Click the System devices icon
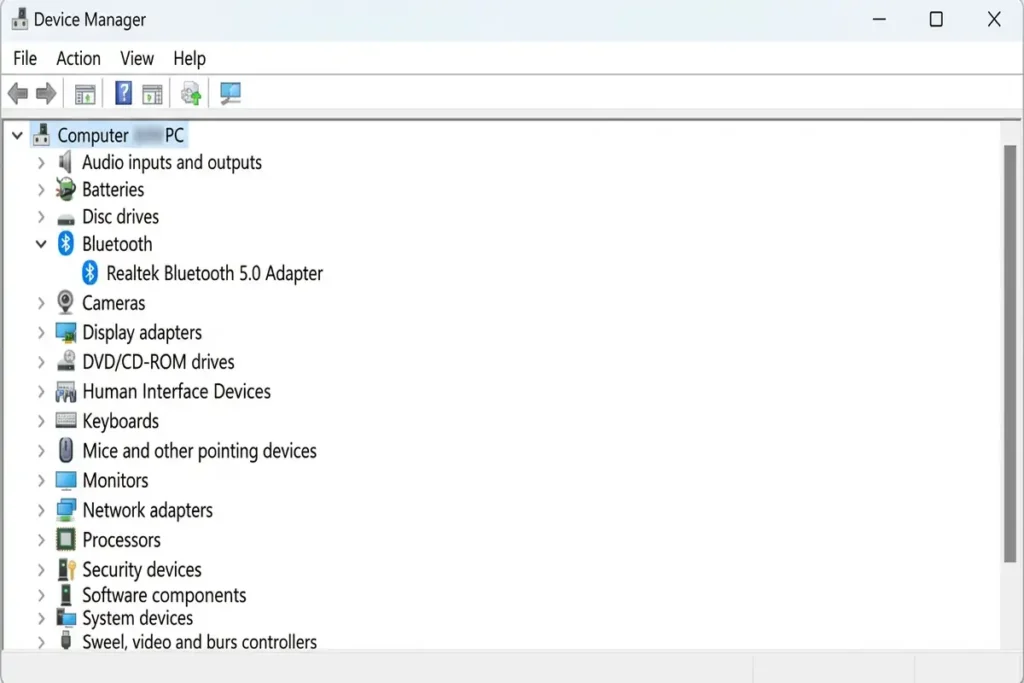This screenshot has width=1024, height=683. pos(65,617)
